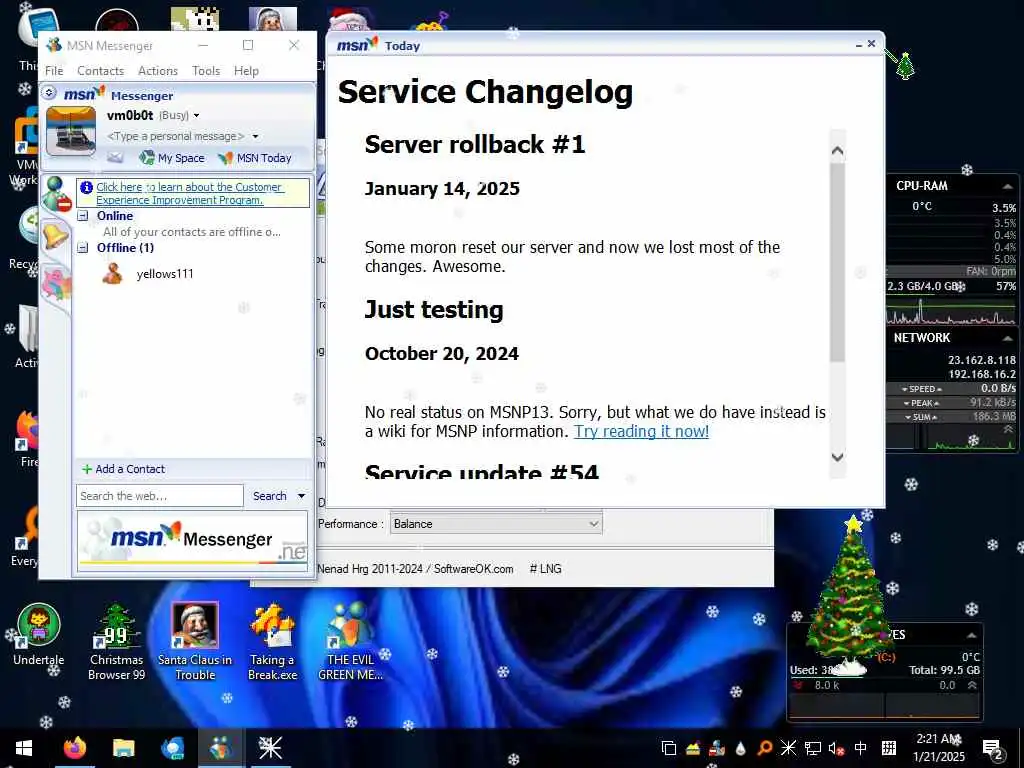Click the Search the web input field

pyautogui.click(x=160, y=496)
